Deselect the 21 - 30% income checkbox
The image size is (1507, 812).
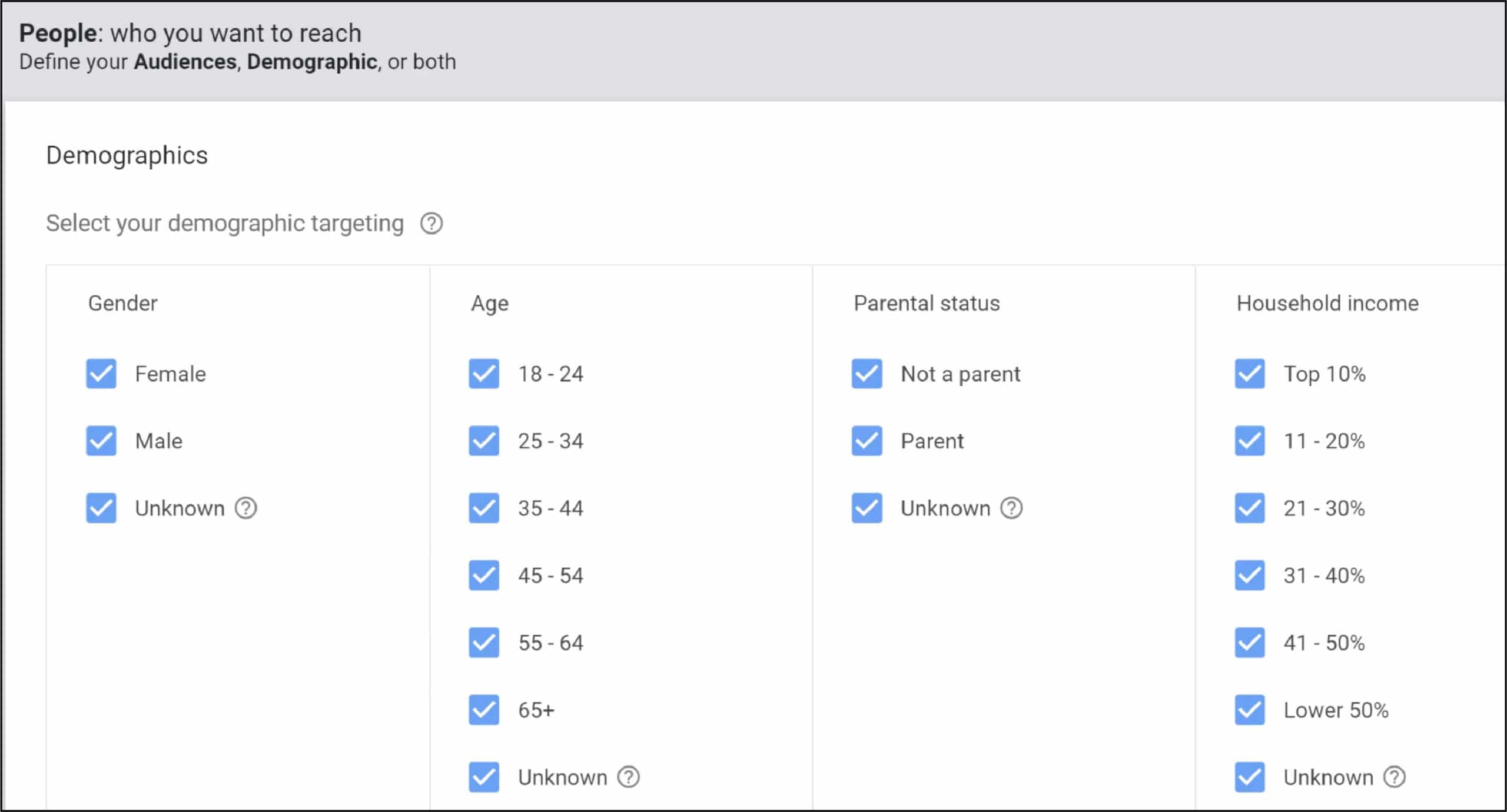pyautogui.click(x=1250, y=508)
